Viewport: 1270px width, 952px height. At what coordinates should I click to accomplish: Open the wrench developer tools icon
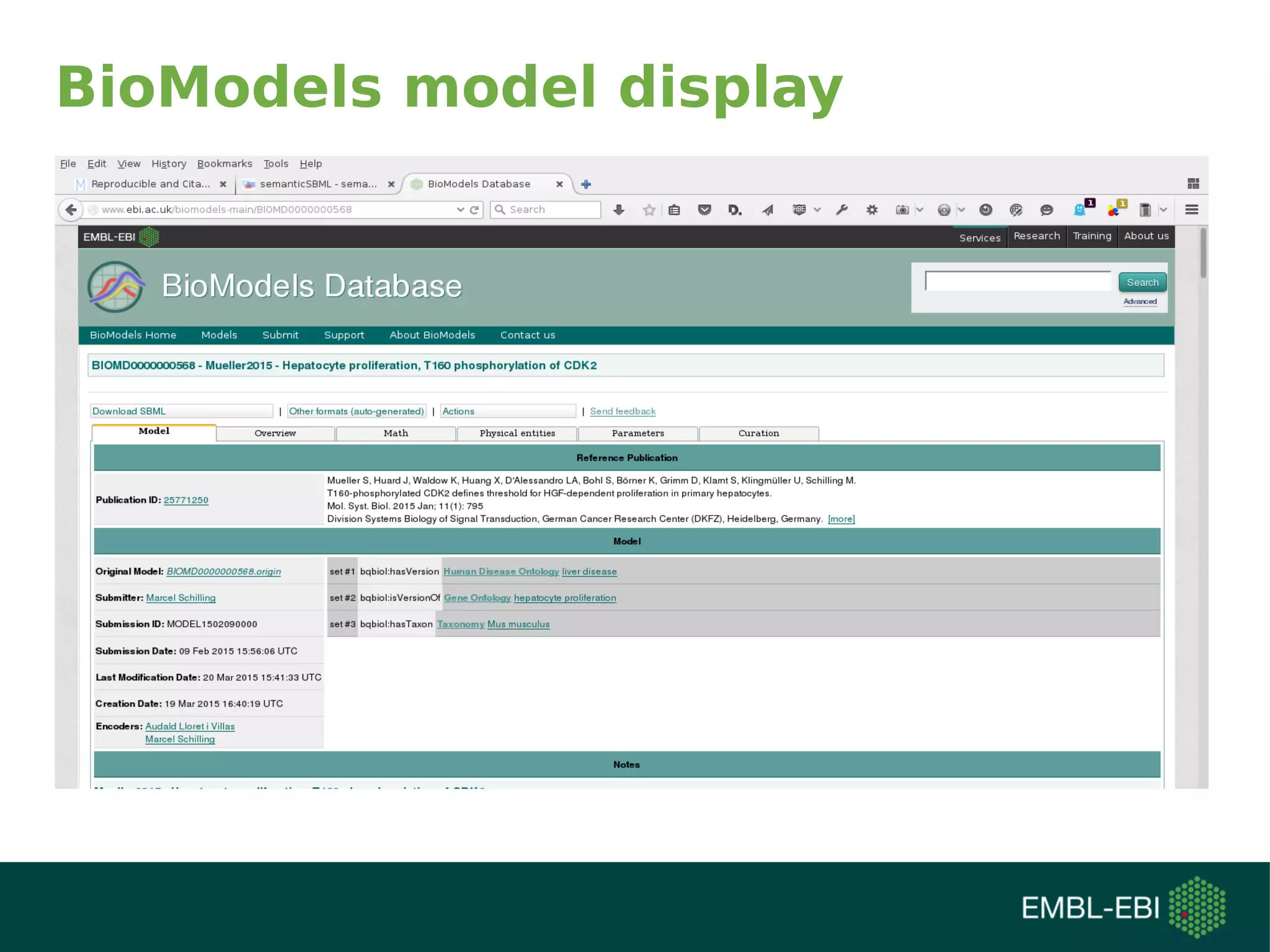[841, 210]
